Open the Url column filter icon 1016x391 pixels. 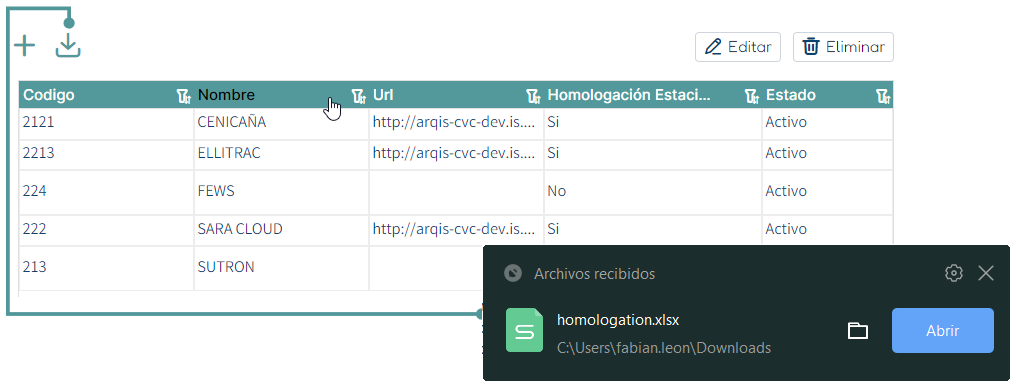pos(533,97)
